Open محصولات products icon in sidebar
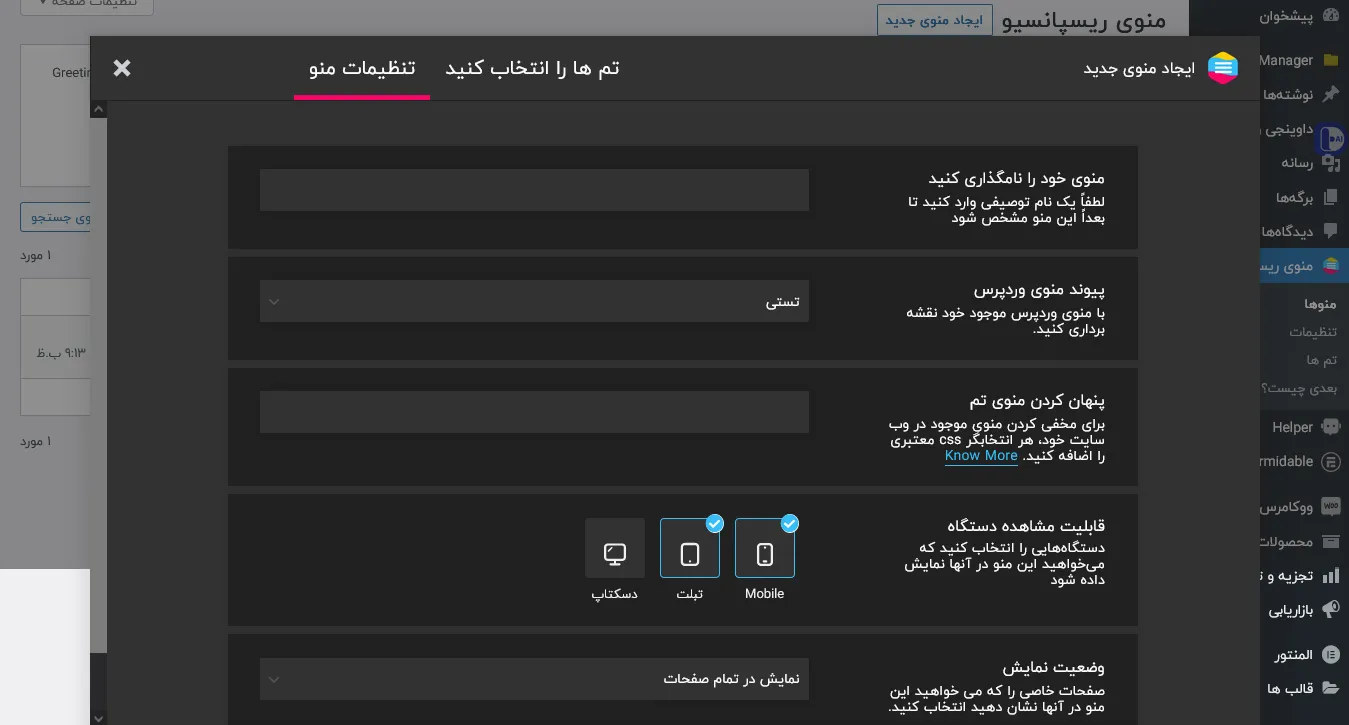The image size is (1349, 725). [x=1330, y=541]
